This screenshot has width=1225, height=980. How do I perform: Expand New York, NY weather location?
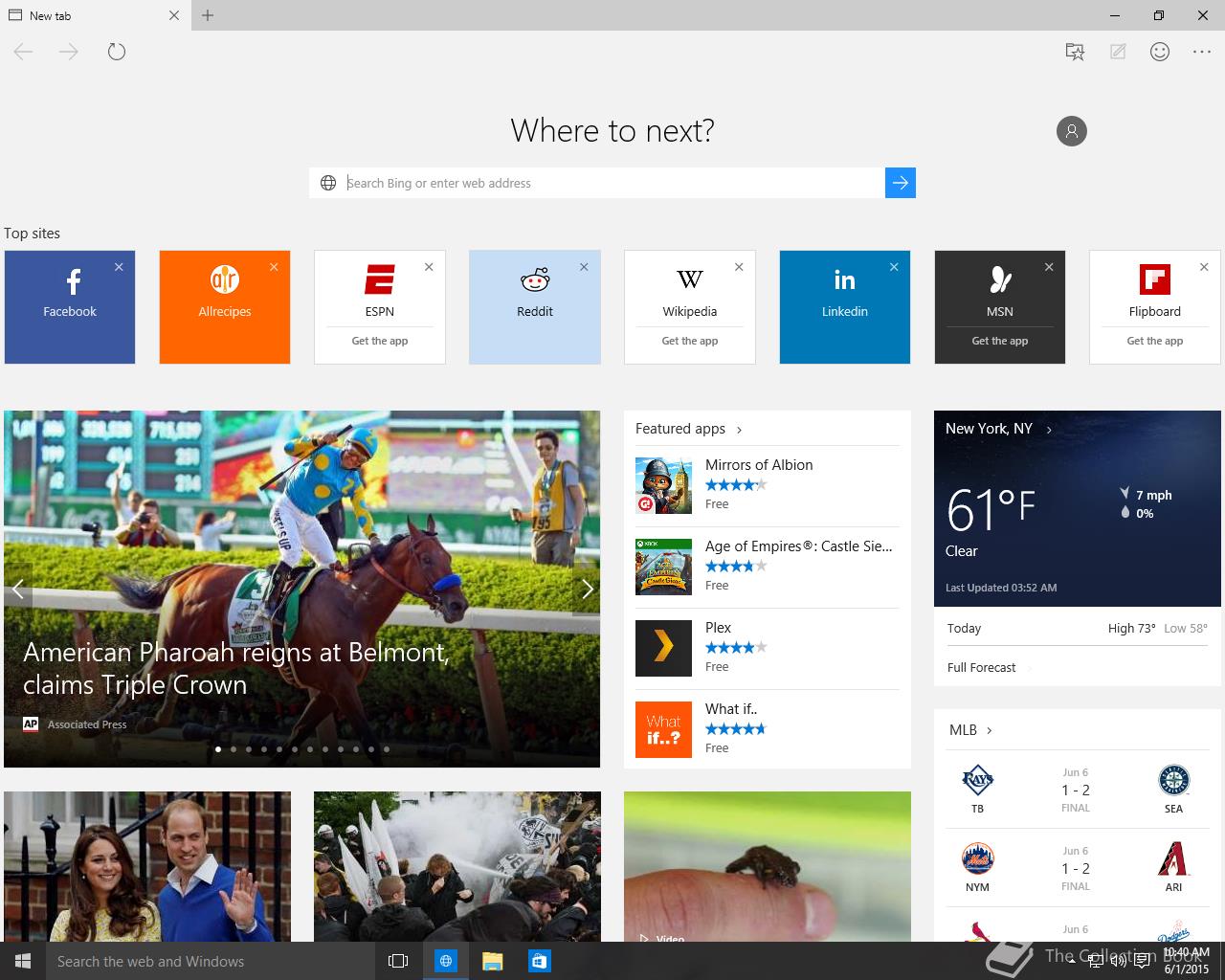pyautogui.click(x=1049, y=430)
